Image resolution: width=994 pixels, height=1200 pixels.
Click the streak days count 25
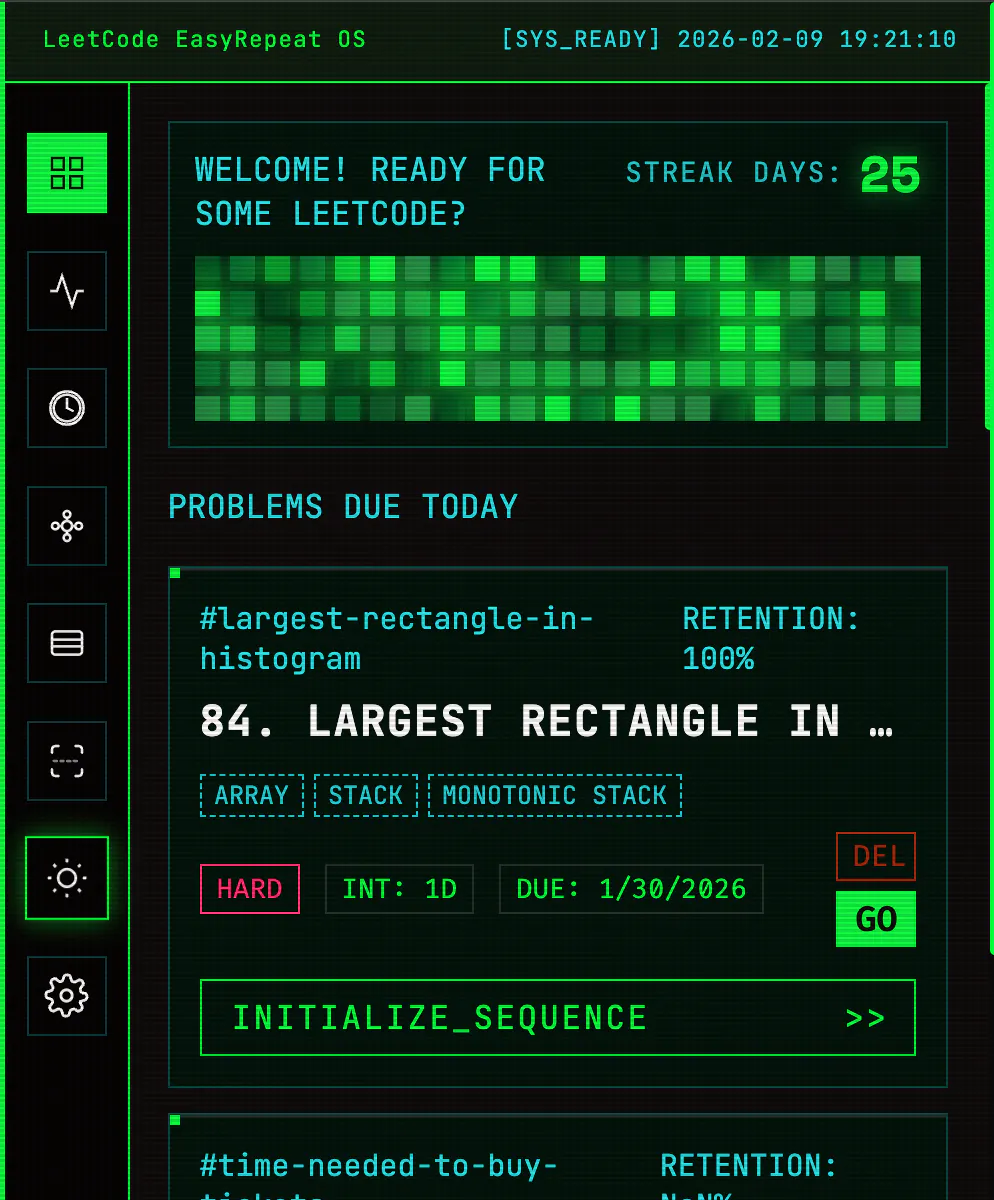coord(890,176)
